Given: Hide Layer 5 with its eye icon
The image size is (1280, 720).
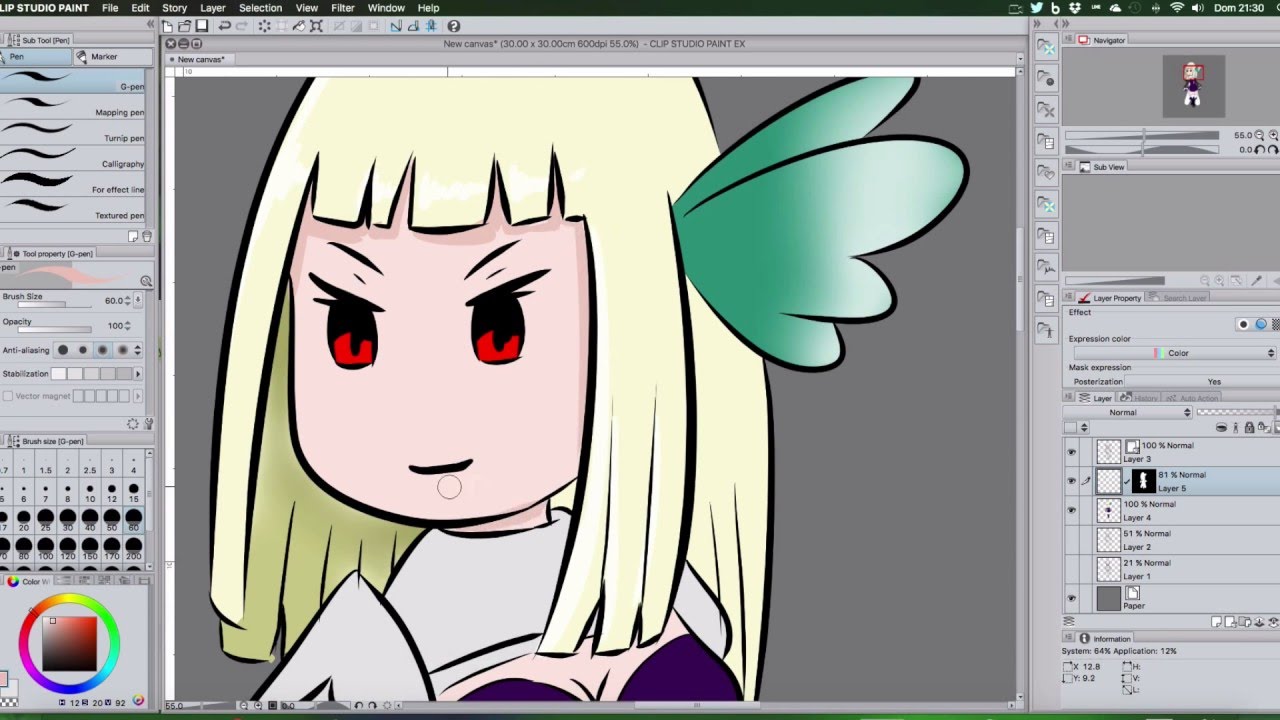Looking at the screenshot, I should click(1071, 481).
